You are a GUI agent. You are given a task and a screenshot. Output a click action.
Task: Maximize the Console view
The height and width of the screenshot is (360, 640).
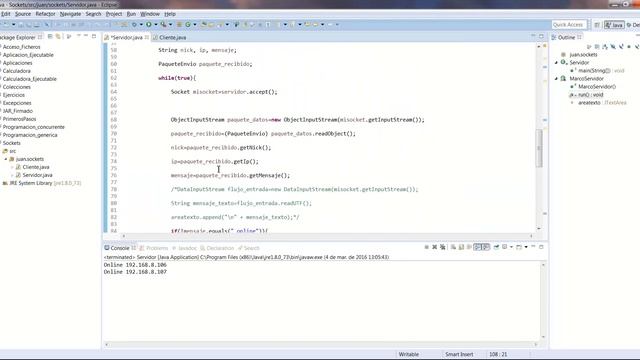541,247
